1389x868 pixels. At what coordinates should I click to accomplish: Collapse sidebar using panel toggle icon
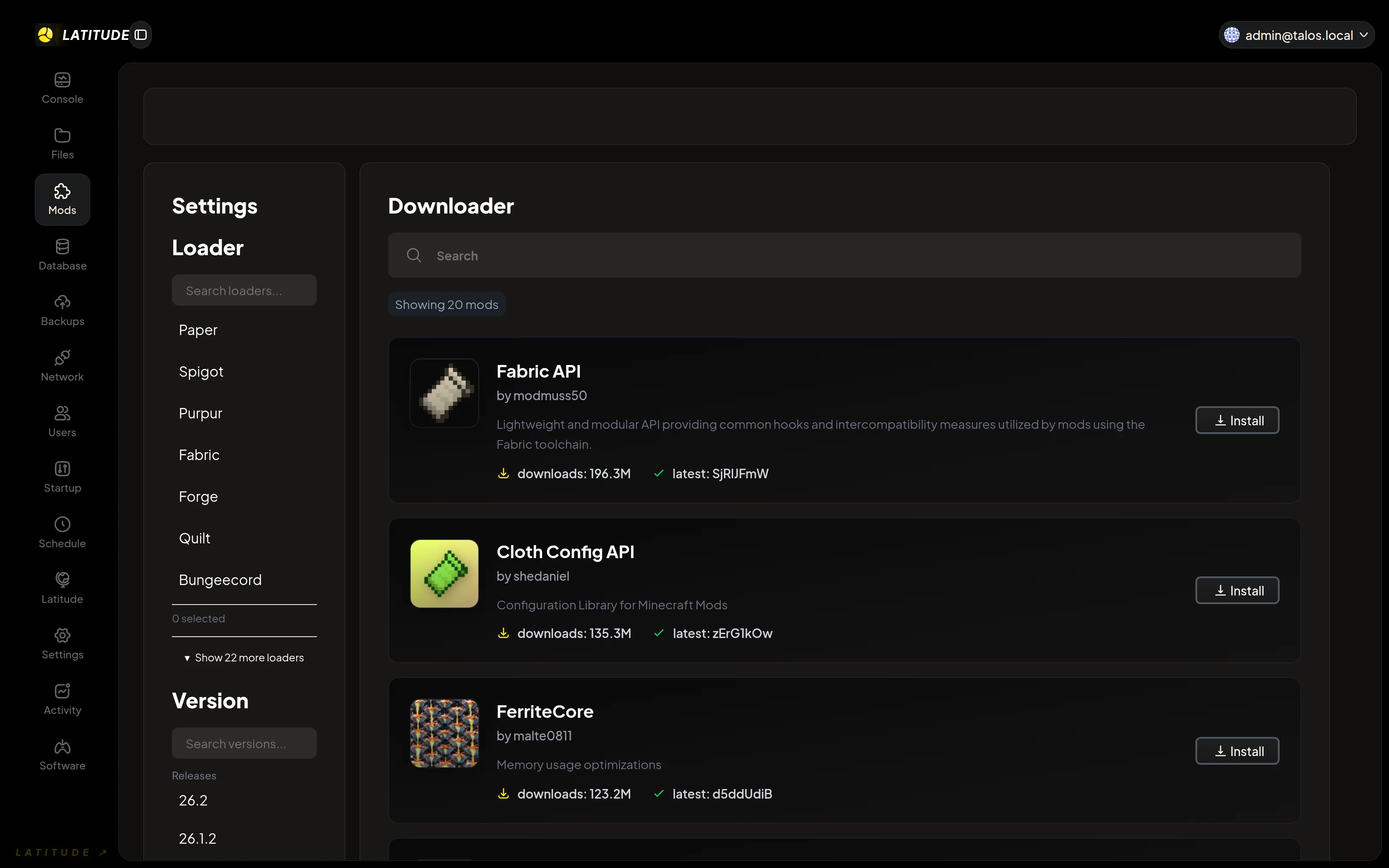(141, 35)
